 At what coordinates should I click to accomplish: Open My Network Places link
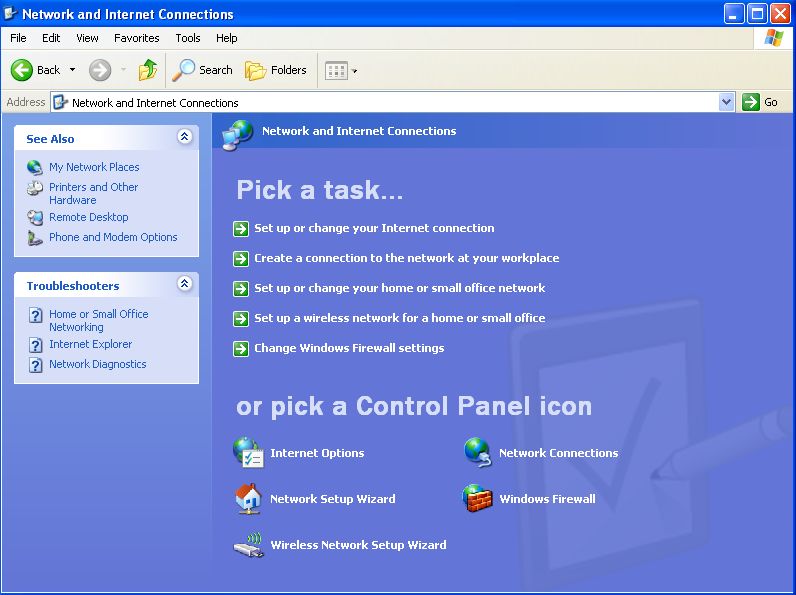click(x=94, y=167)
